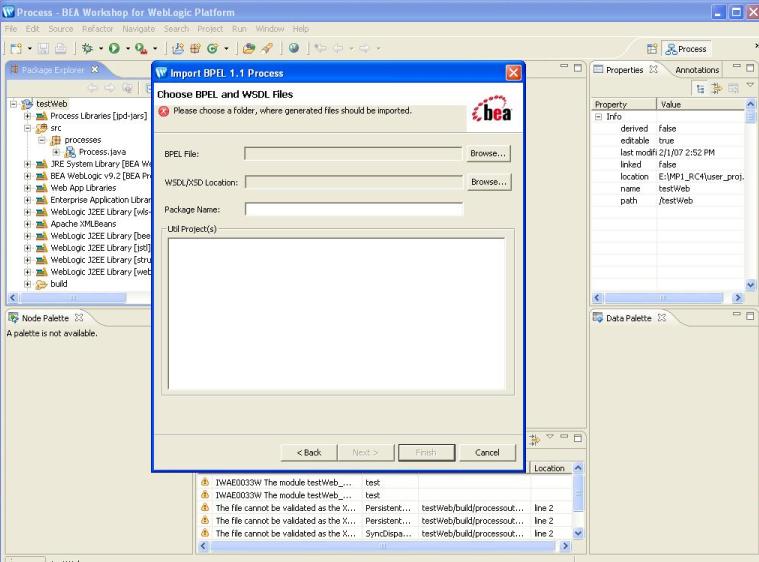Click the Util Project(s) list box
Screen dimensions: 759x562
337,314
